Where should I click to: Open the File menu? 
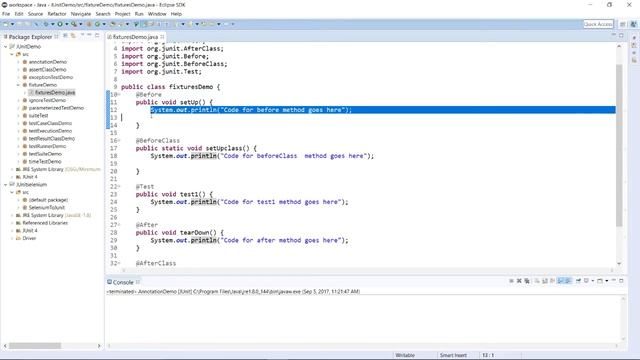click(x=6, y=14)
